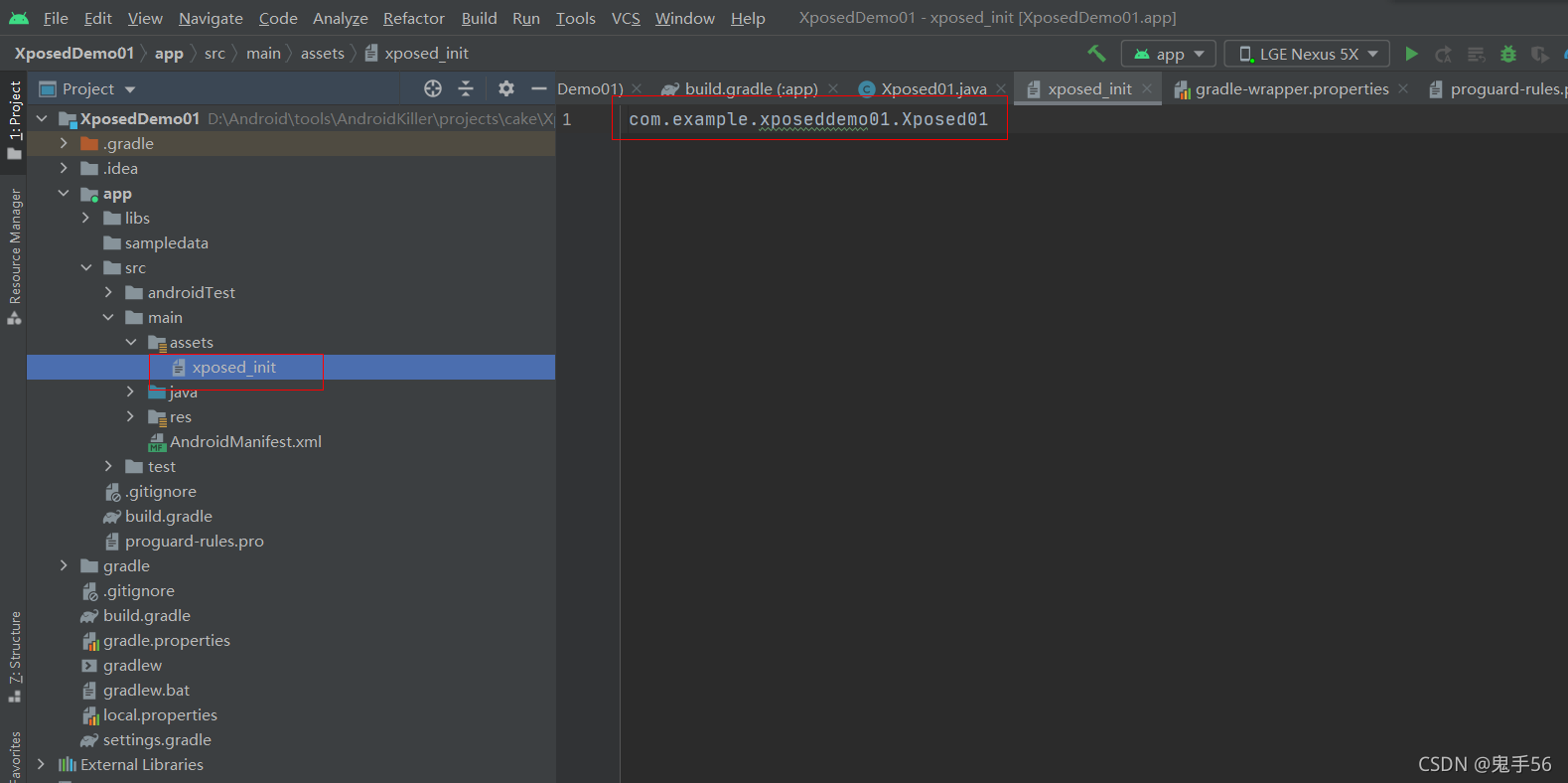Collapse the app module folder
Viewport: 1568px width, 783px height.
coord(64,193)
